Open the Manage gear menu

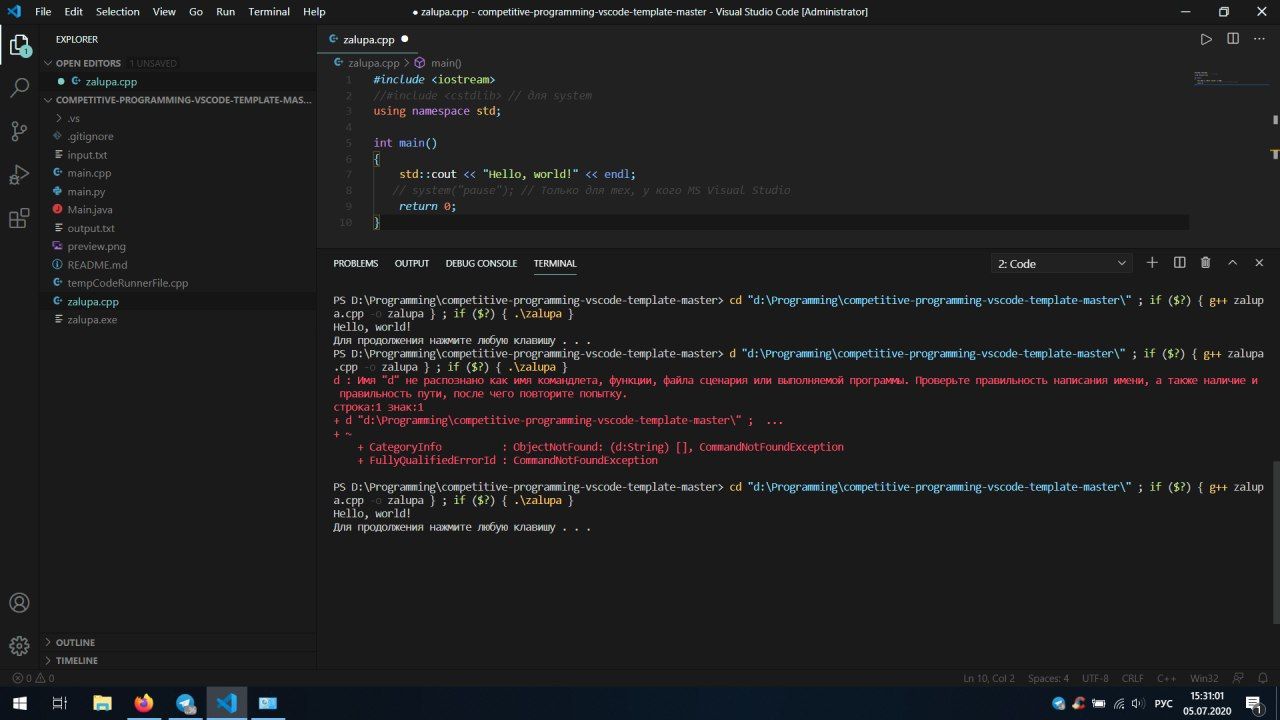(x=19, y=646)
